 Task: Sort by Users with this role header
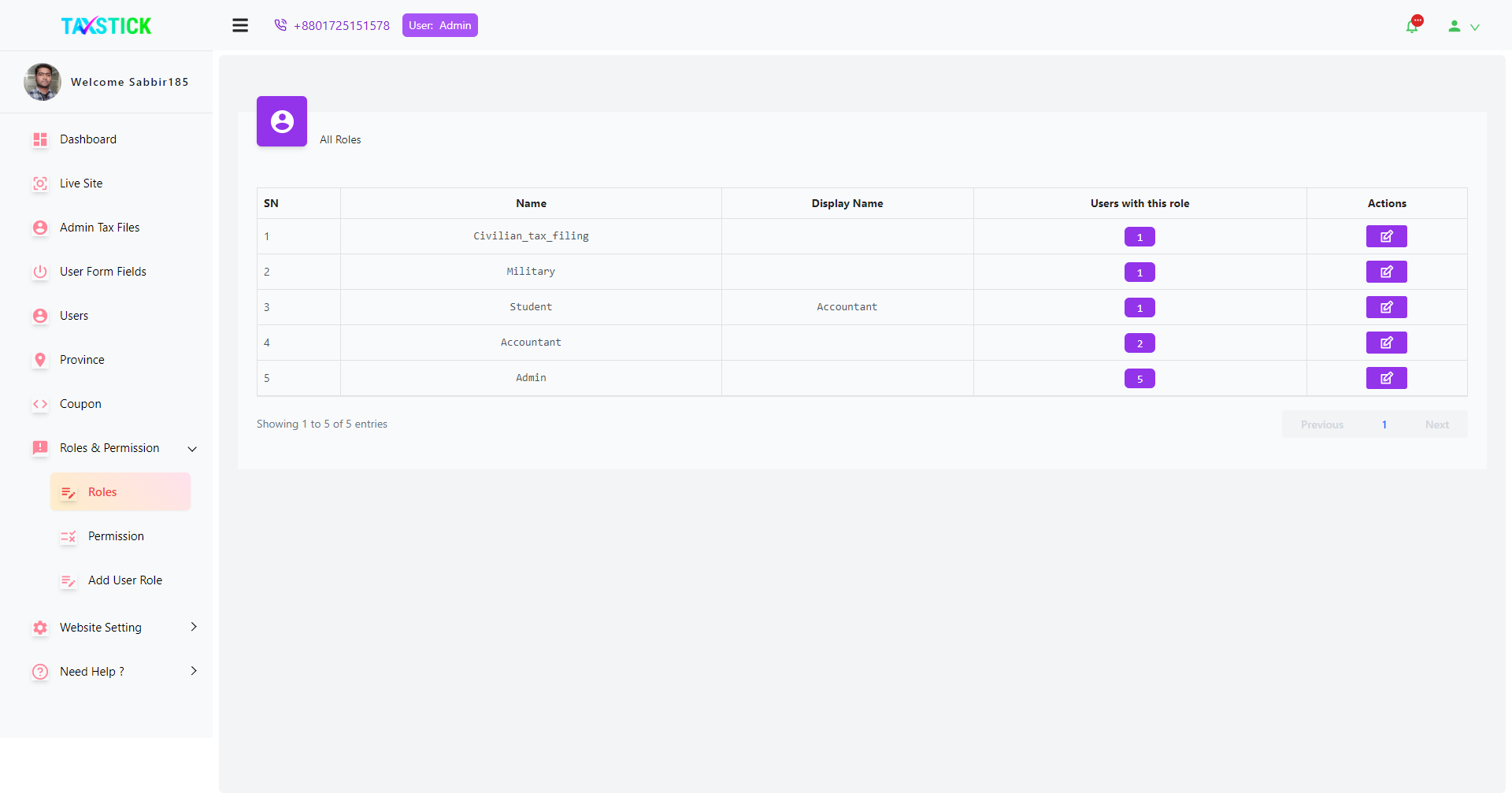pos(1140,203)
